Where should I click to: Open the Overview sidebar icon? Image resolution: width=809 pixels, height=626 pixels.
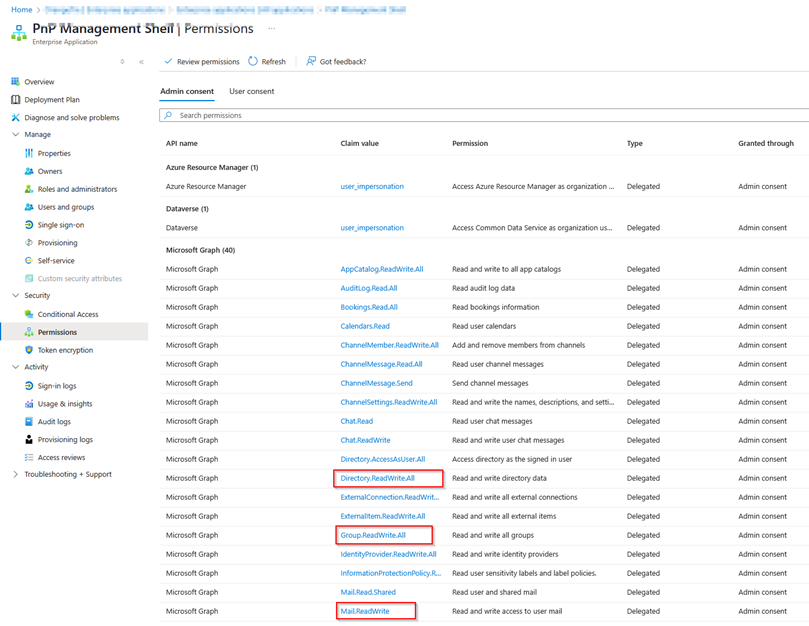15,82
